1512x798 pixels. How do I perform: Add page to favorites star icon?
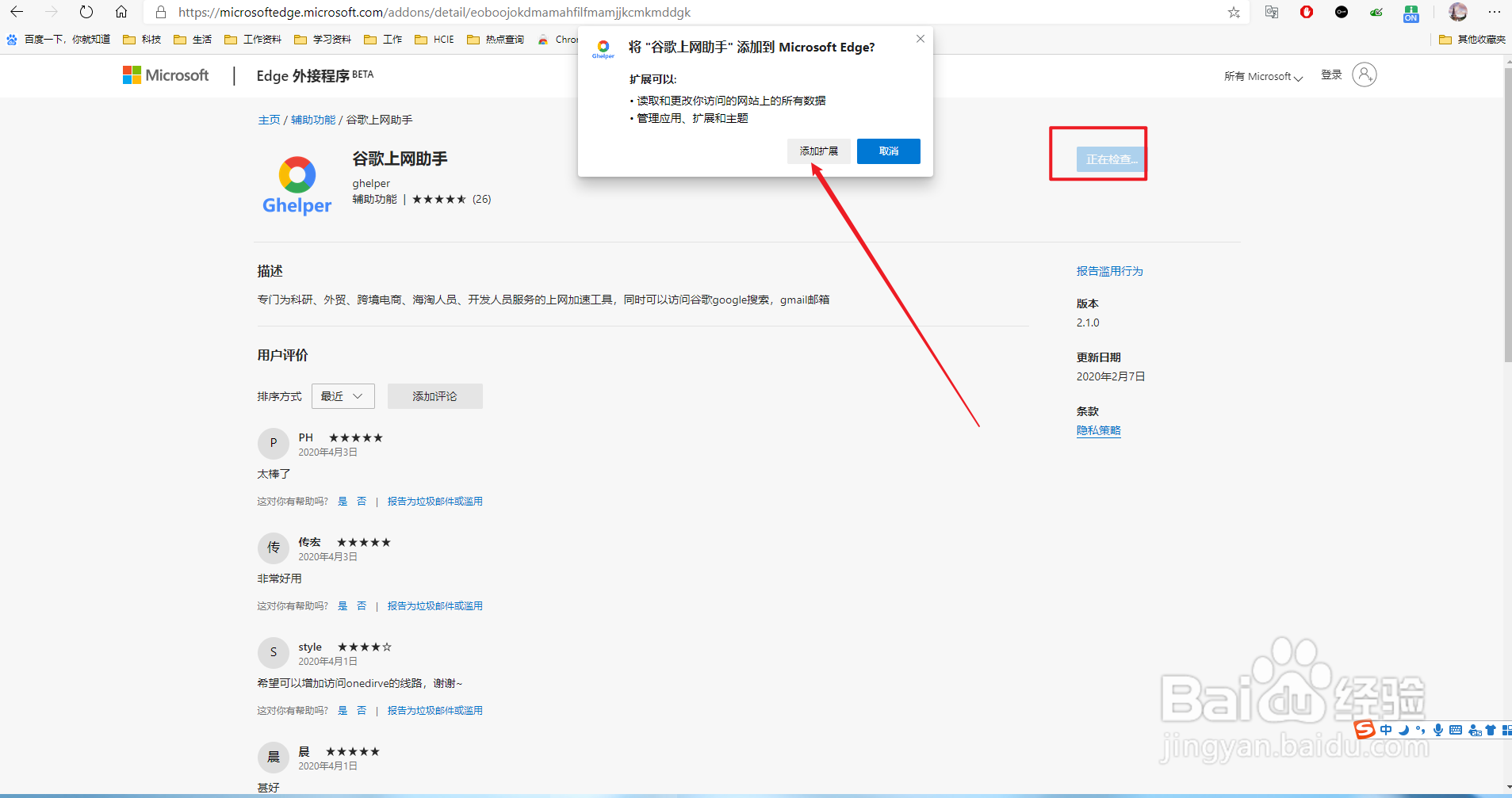pyautogui.click(x=1234, y=12)
